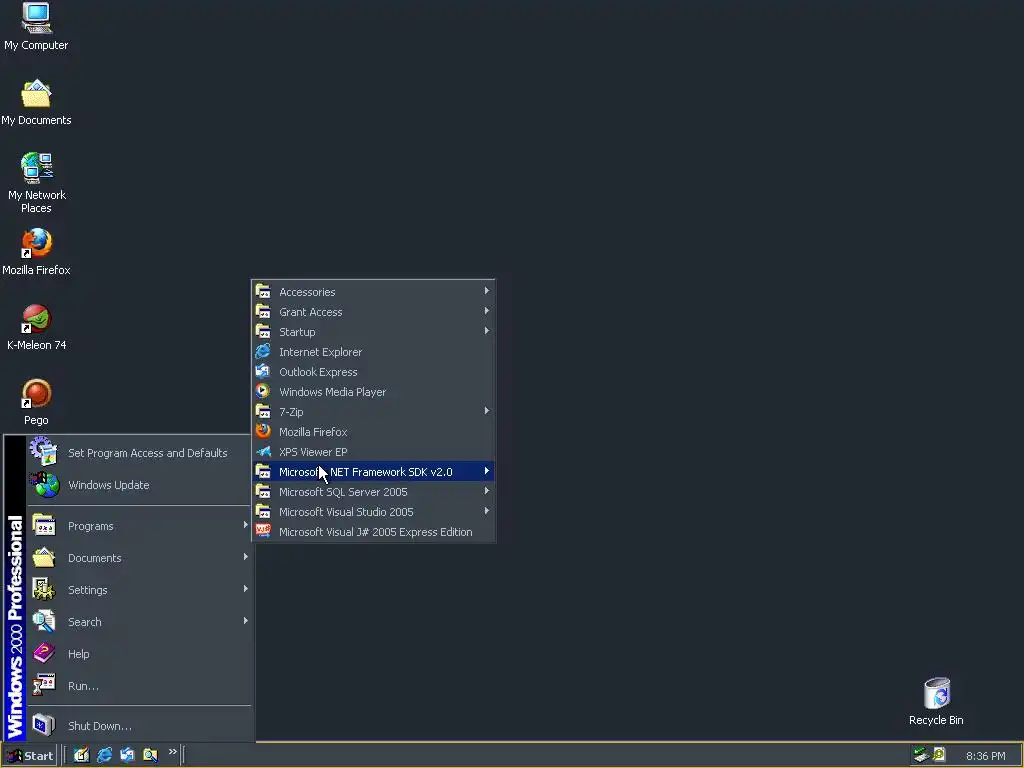Expand the Microsoft Visual Studio 2005 arrow
This screenshot has width=1024, height=768.
[487, 511]
